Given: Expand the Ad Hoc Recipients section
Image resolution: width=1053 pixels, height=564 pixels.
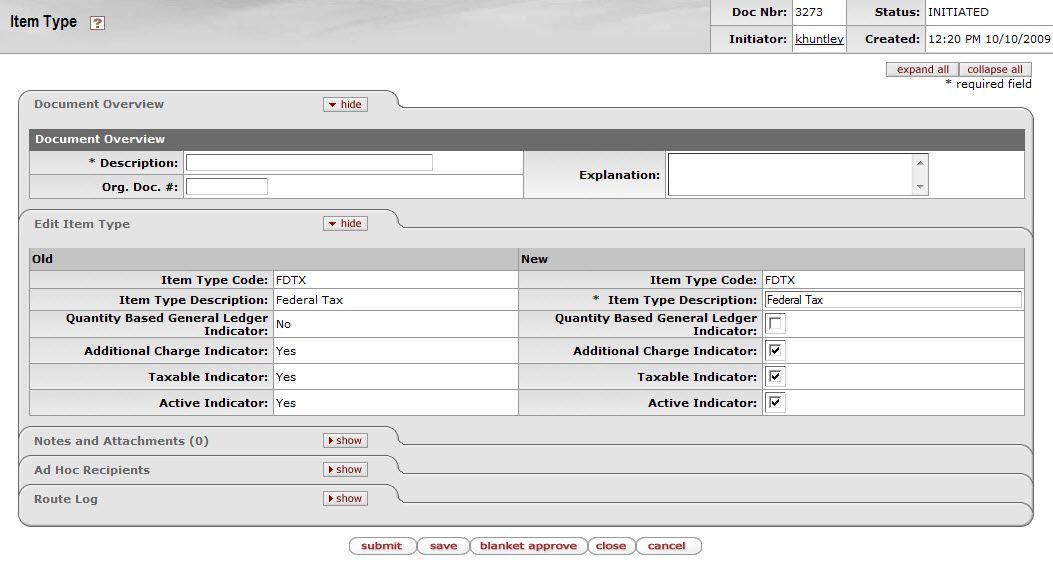Looking at the screenshot, I should [x=345, y=470].
